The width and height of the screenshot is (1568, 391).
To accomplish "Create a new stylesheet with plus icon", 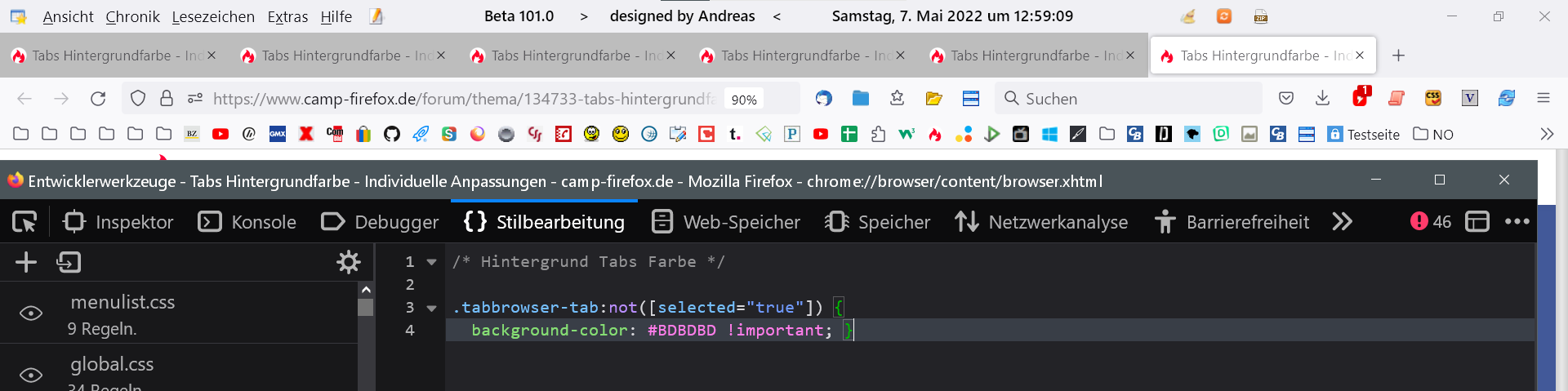I will [x=26, y=262].
